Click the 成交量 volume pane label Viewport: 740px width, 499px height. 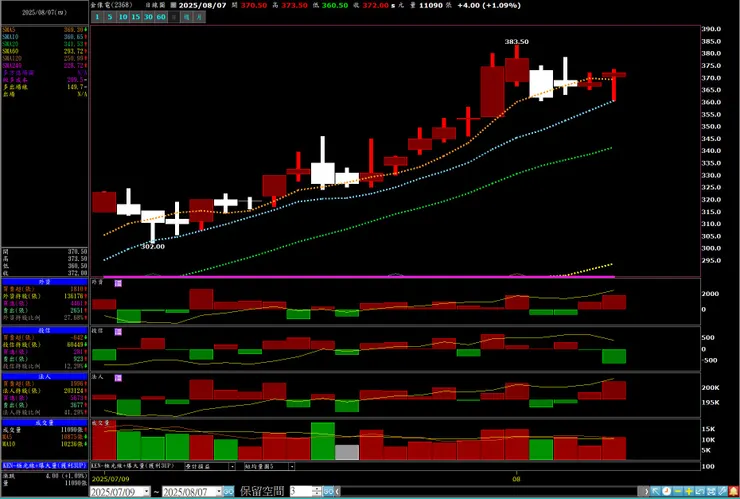101,423
